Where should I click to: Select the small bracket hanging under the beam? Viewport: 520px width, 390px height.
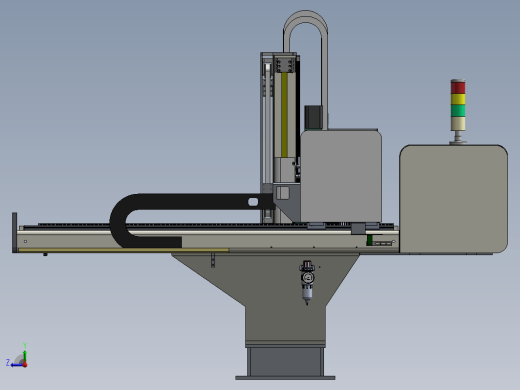coord(213,260)
